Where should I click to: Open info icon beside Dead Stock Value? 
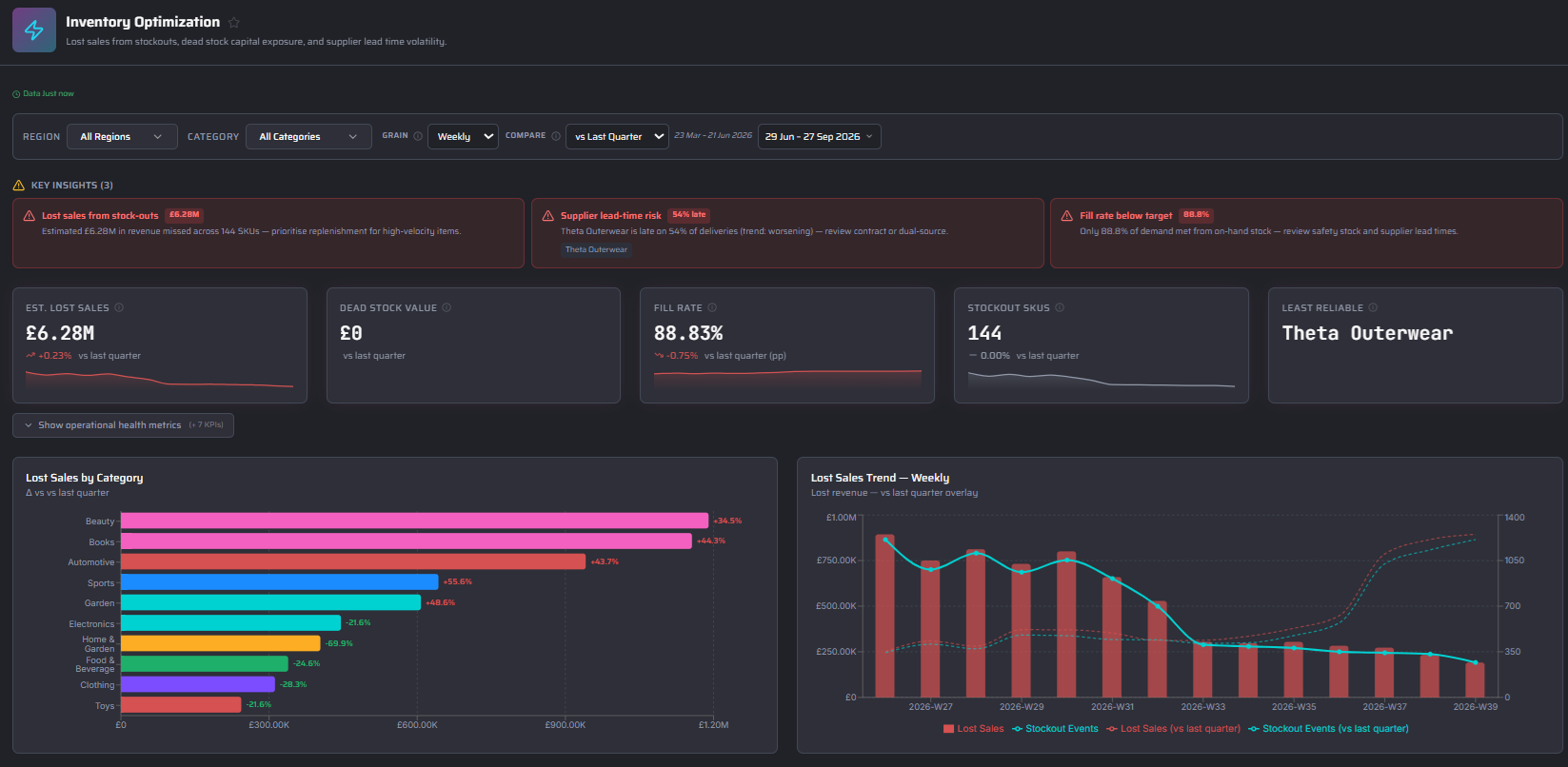pyautogui.click(x=447, y=307)
